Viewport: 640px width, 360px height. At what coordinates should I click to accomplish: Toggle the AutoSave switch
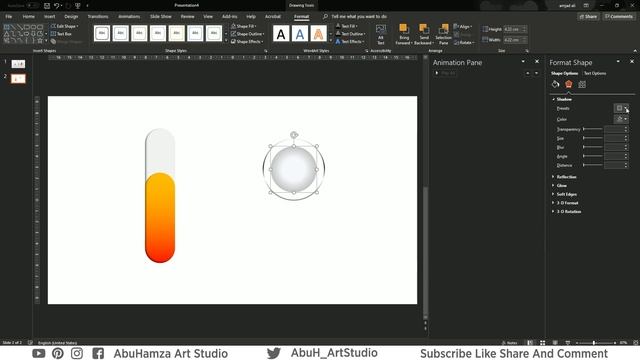[32, 6]
